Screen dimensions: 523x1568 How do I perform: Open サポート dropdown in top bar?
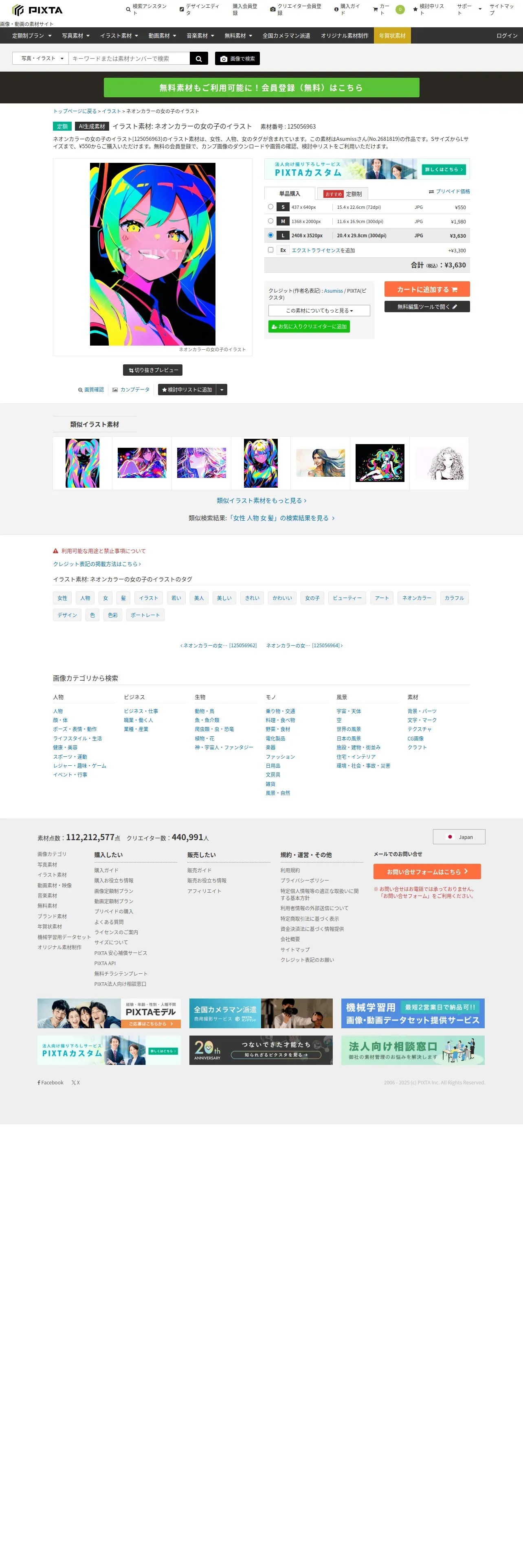pos(469,9)
